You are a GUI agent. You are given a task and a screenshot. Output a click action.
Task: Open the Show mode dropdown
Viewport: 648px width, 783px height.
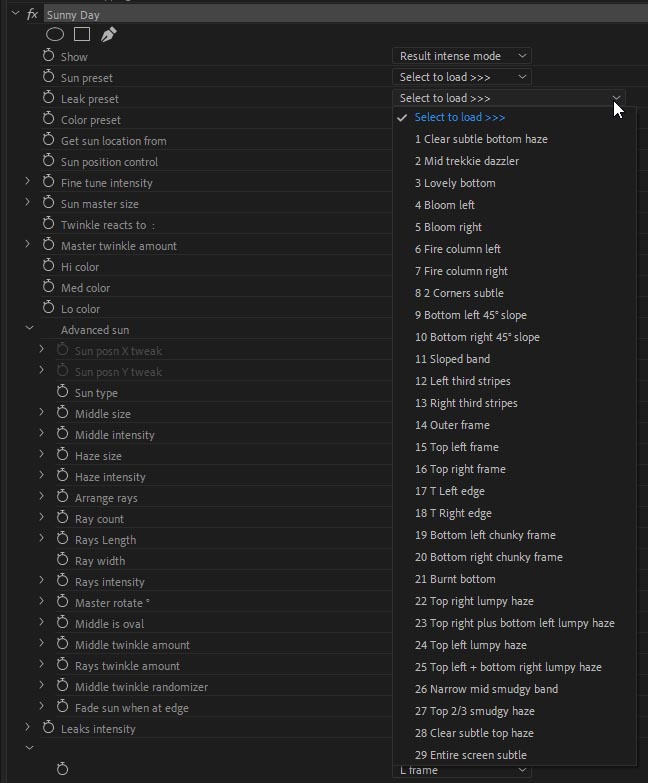463,56
